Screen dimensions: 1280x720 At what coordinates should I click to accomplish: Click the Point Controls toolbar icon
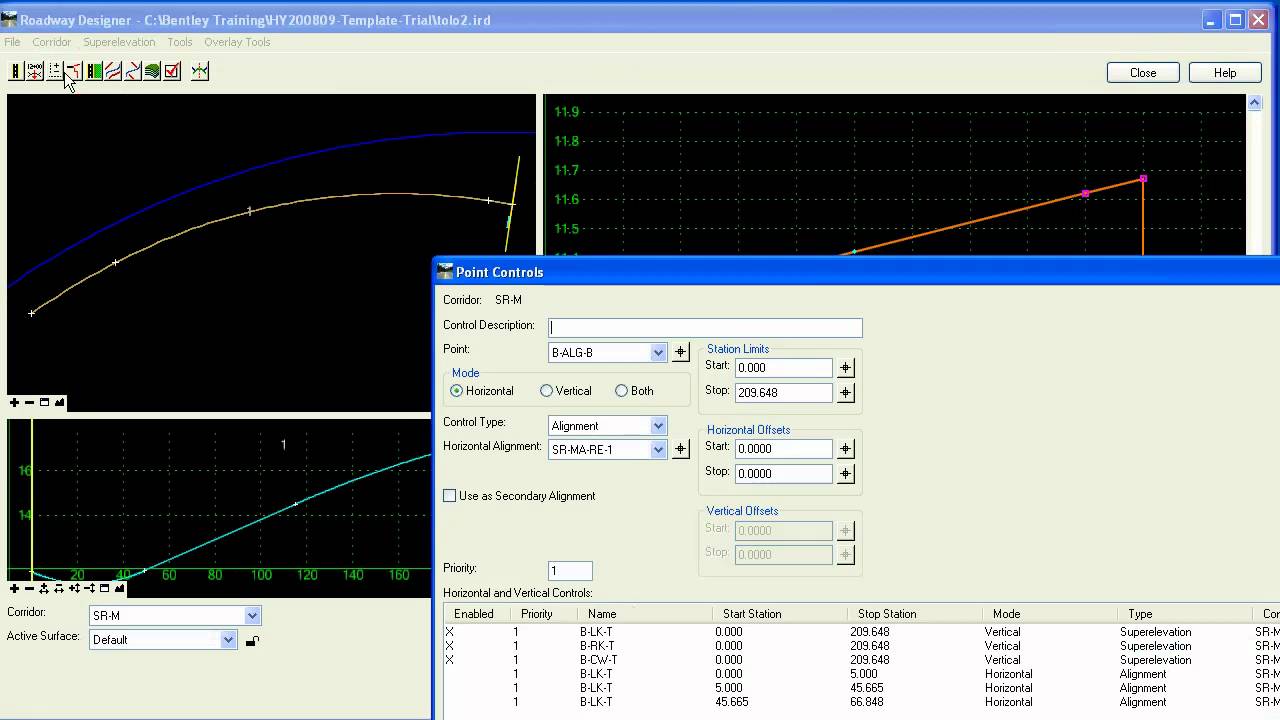[x=55, y=71]
